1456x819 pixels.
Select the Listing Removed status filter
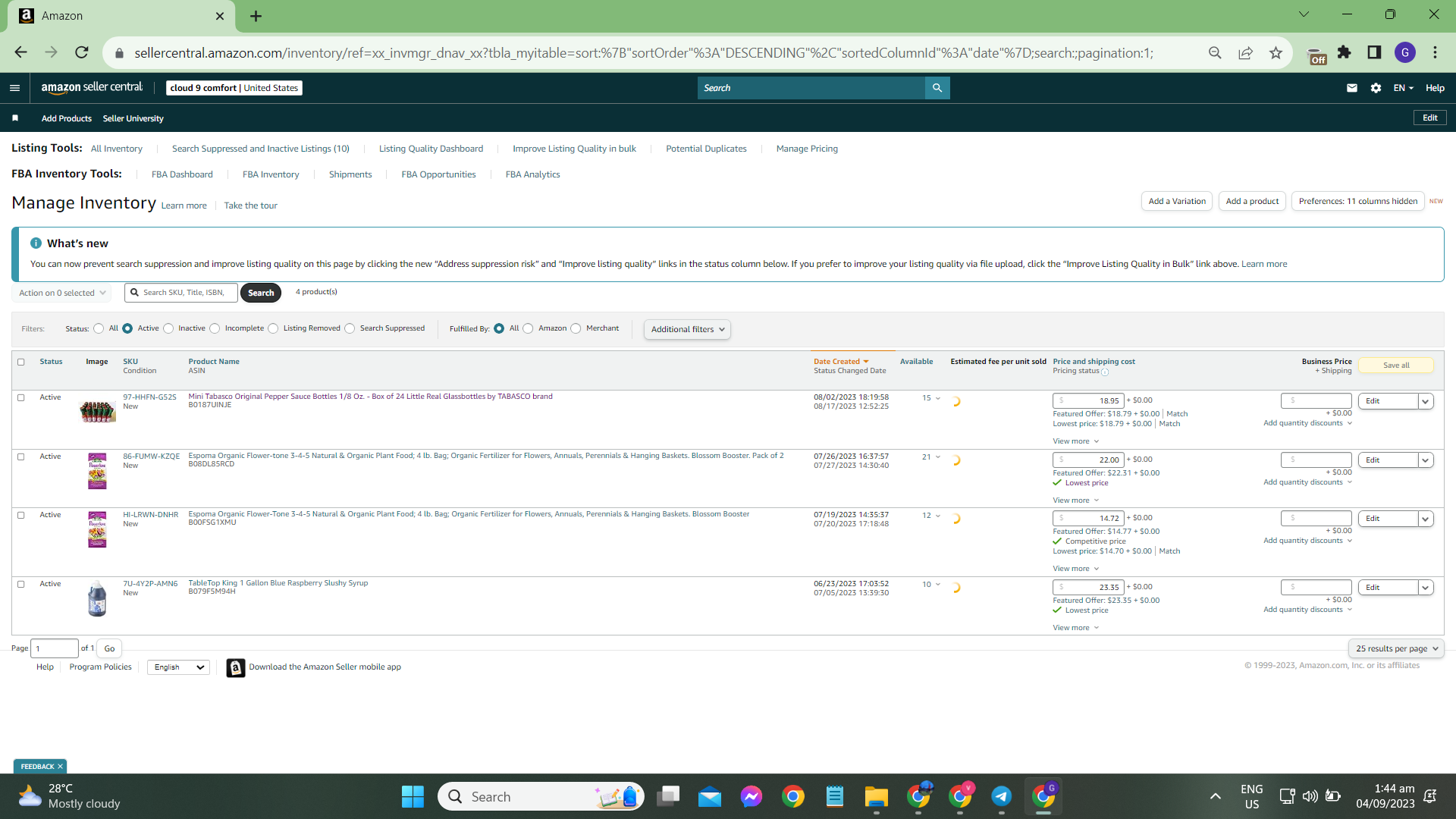[x=273, y=329]
